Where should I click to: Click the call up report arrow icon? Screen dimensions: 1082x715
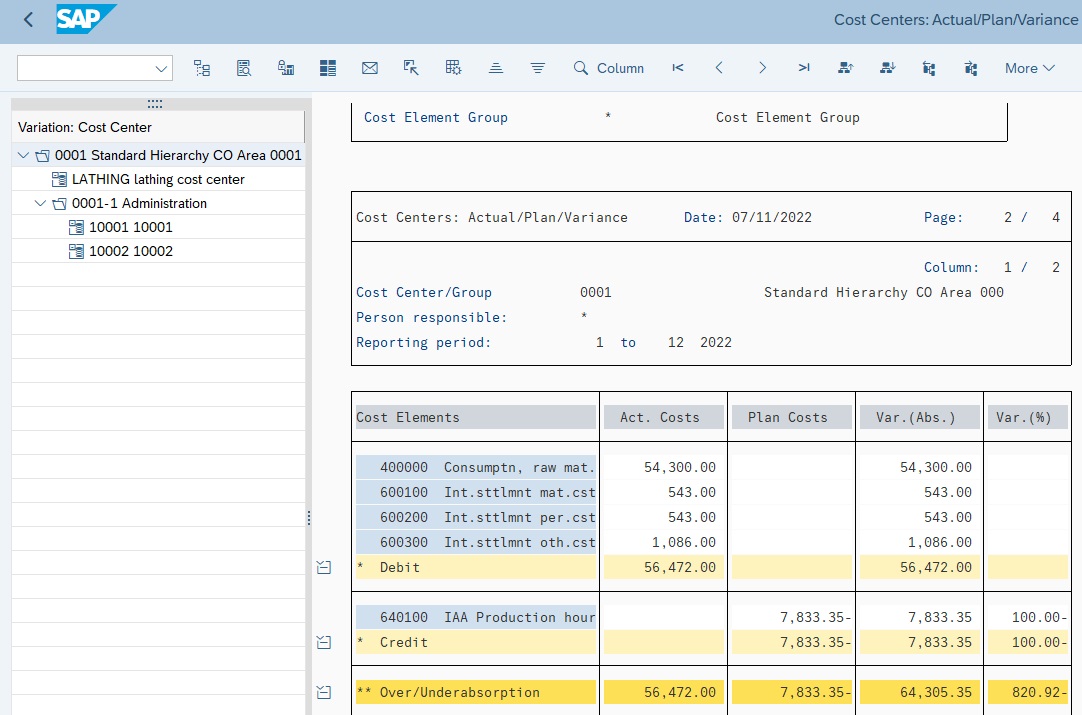(411, 68)
